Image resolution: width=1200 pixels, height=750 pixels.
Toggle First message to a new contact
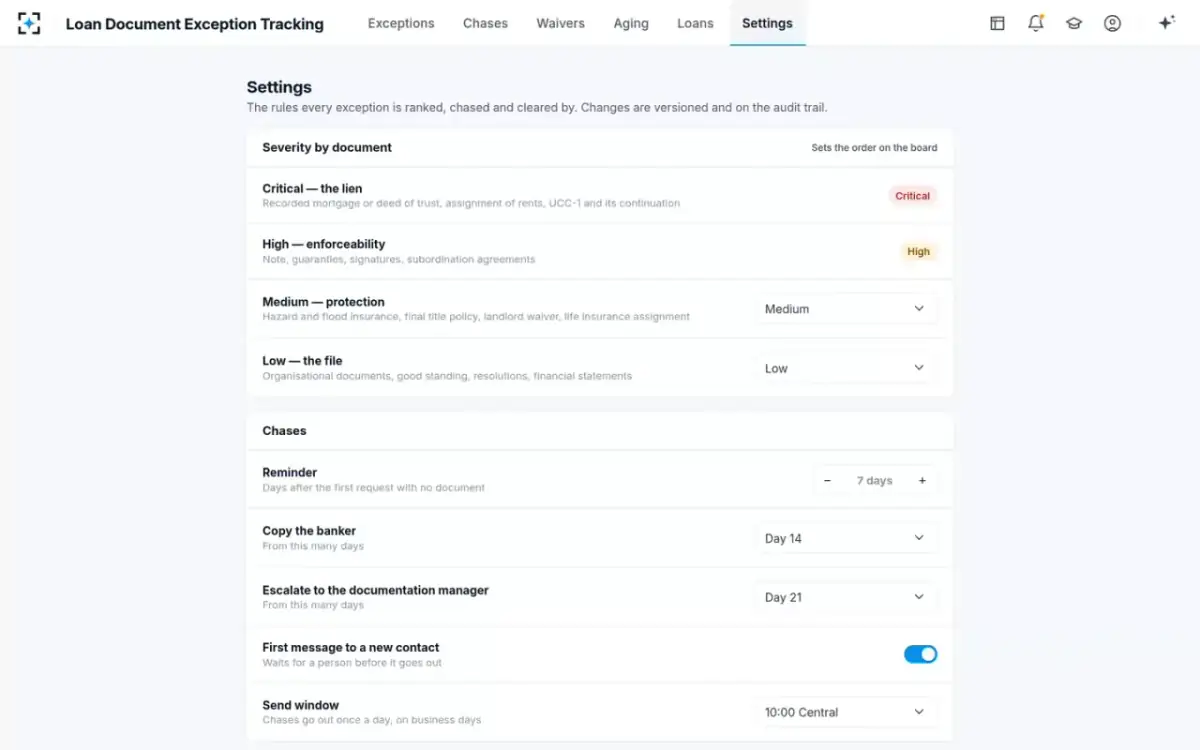coord(920,654)
